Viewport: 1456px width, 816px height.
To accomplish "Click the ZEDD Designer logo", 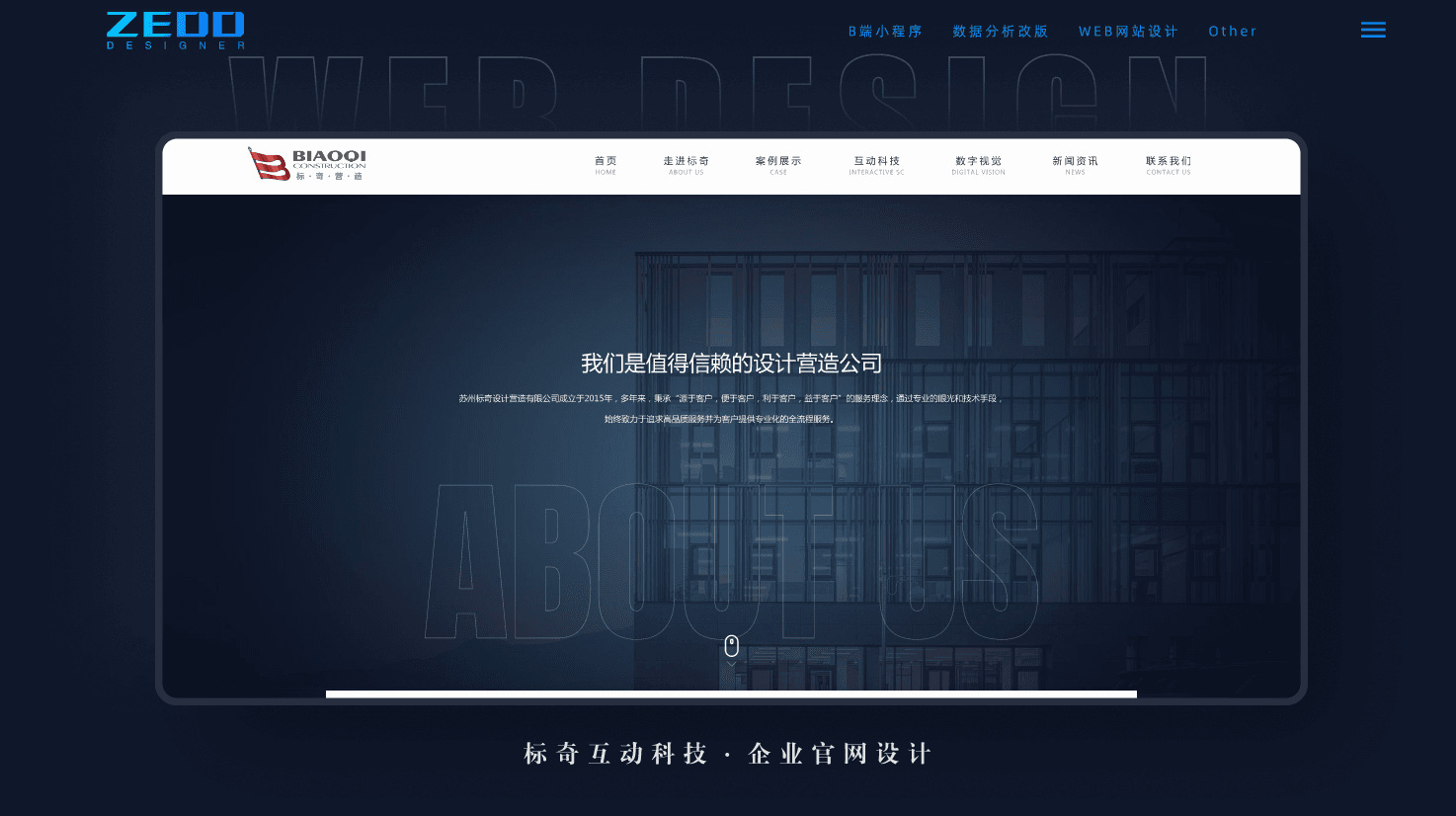I will [x=176, y=31].
